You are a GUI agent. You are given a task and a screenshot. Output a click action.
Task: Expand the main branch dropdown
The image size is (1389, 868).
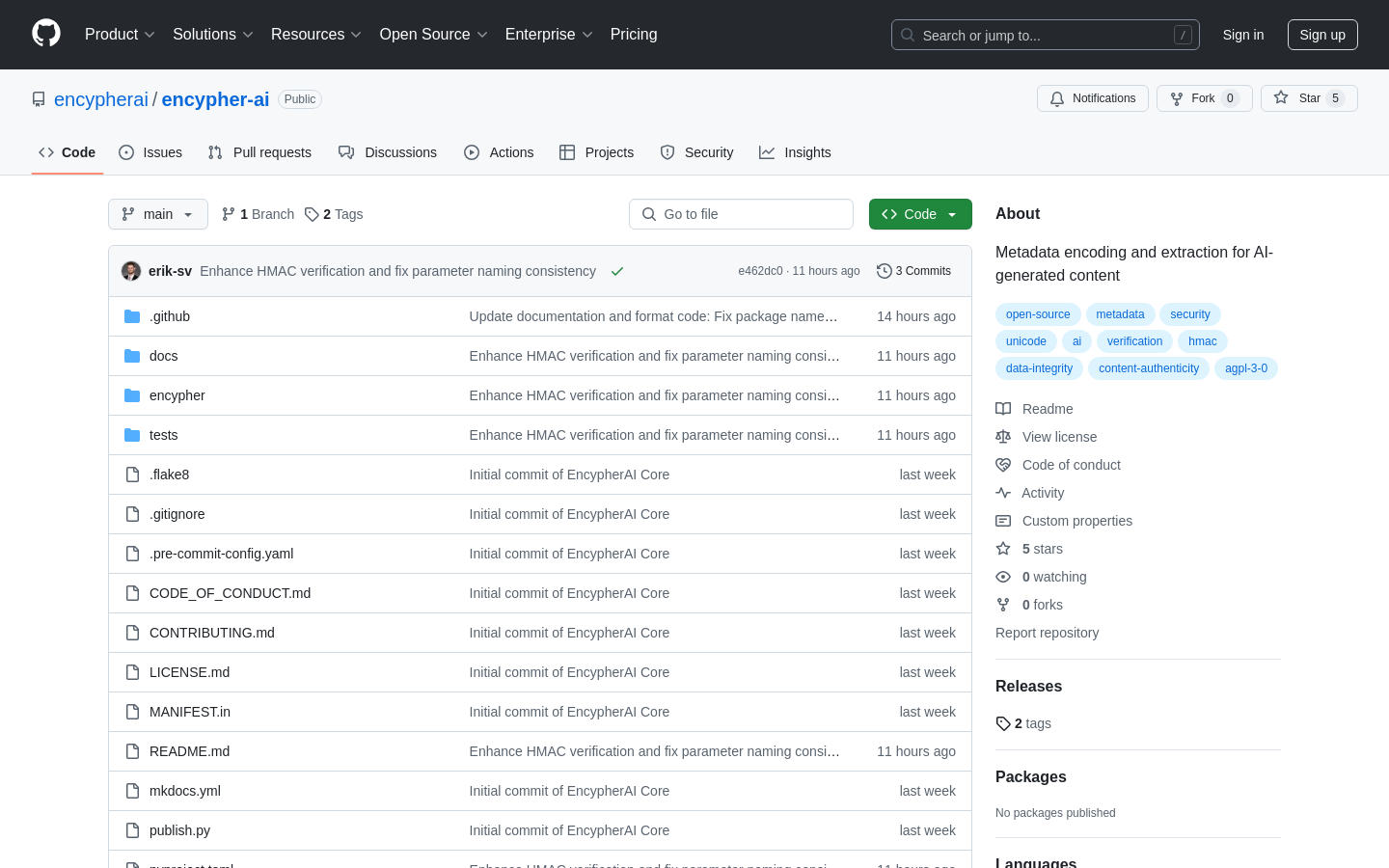158,214
